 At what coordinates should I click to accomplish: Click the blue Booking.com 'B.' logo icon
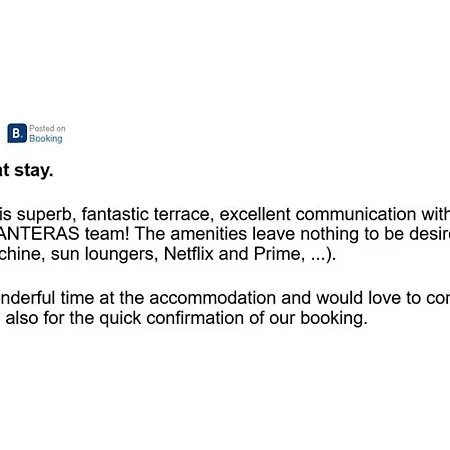pyautogui.click(x=17, y=133)
